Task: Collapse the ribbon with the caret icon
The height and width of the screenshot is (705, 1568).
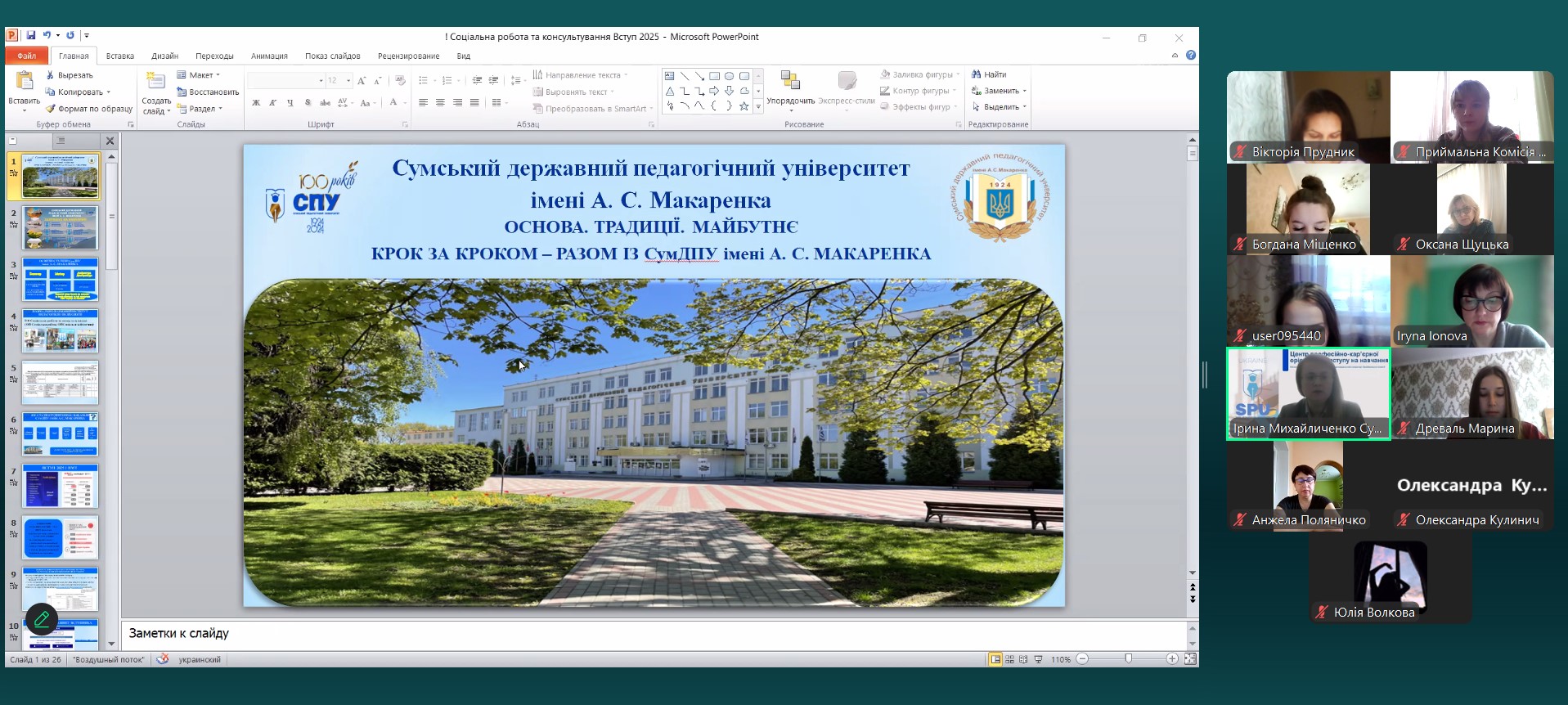Action: click(x=1175, y=56)
